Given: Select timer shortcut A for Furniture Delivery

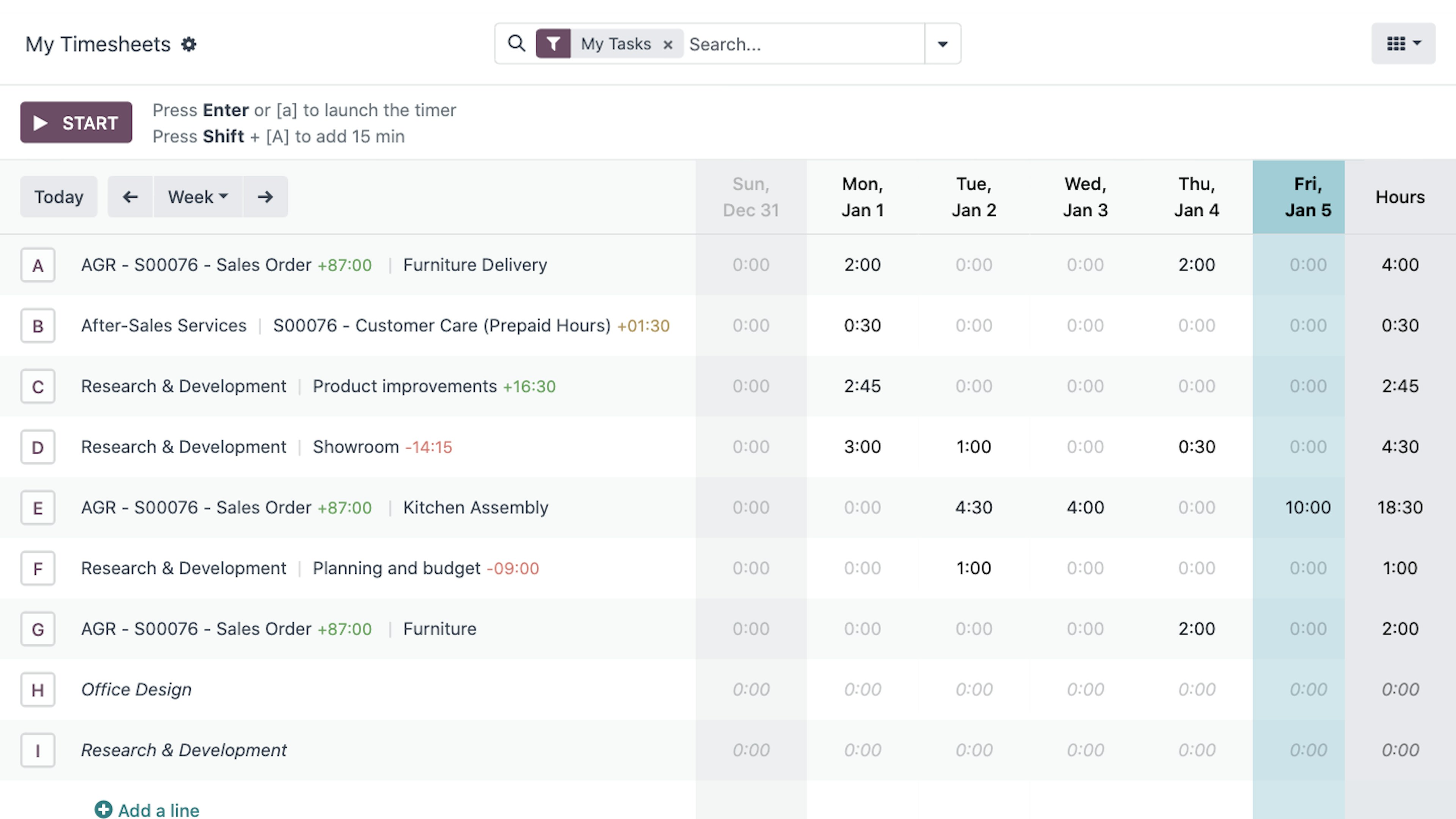Looking at the screenshot, I should (38, 265).
